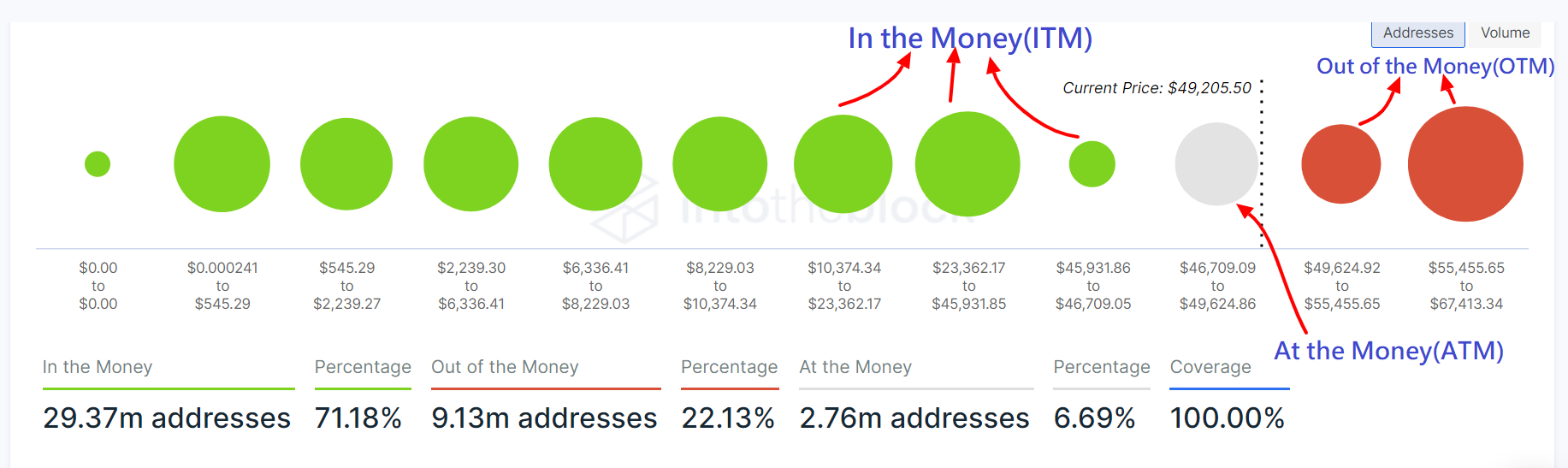Select red bubble for $49,624.92 to $55,455.65
This screenshot has height=468, width=1568.
pyautogui.click(x=1341, y=164)
